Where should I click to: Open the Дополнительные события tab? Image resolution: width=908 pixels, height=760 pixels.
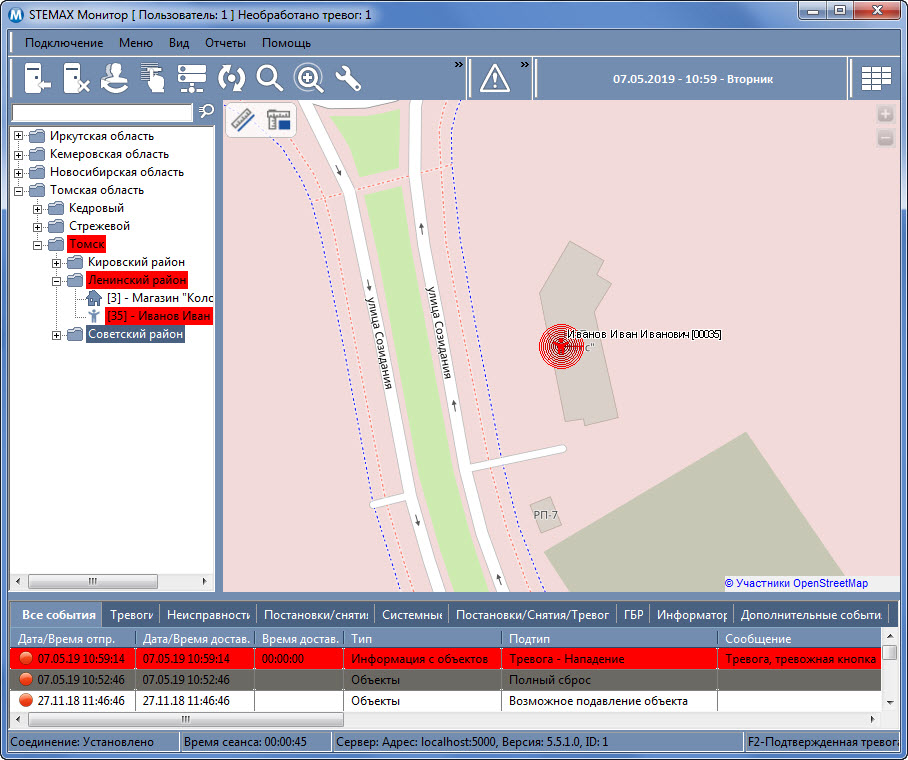pyautogui.click(x=811, y=615)
